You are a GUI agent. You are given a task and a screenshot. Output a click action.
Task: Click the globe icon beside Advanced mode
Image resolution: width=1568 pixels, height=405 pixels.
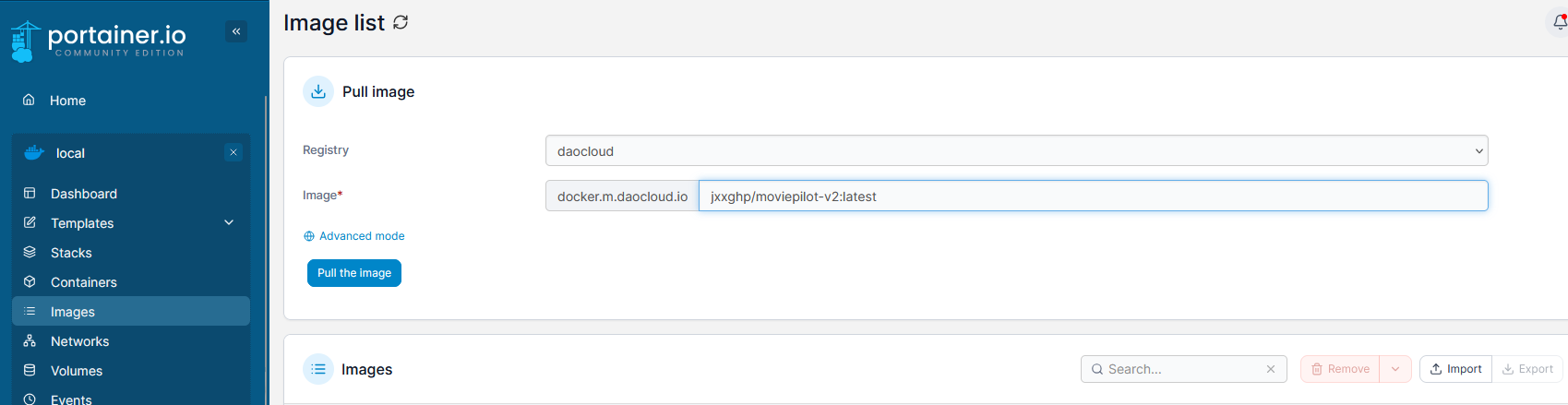pyautogui.click(x=309, y=236)
